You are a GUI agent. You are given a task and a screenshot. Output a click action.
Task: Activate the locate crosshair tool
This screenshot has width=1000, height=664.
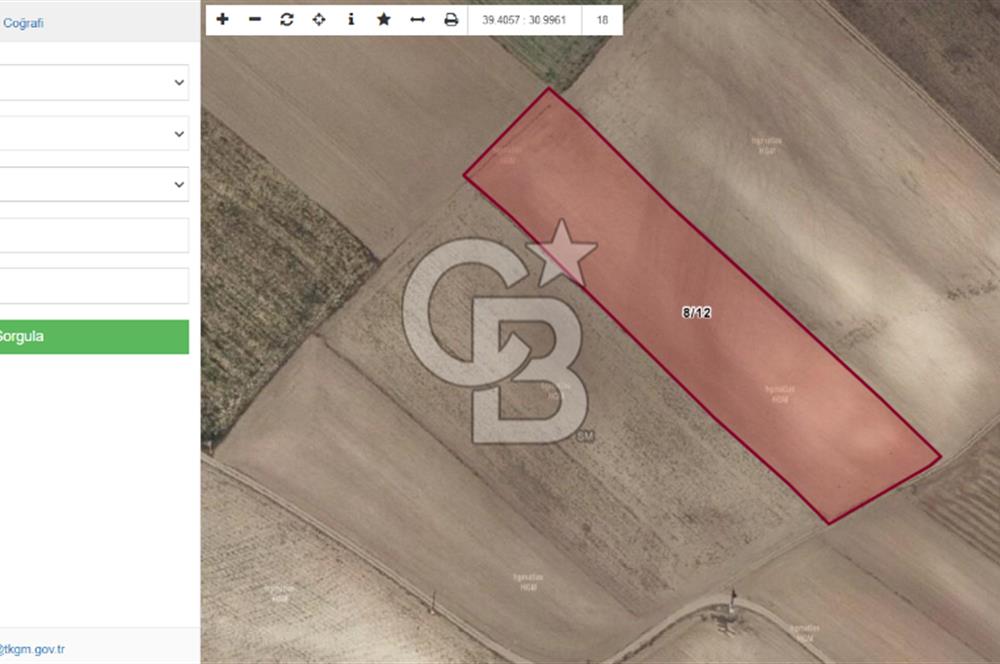[x=319, y=19]
